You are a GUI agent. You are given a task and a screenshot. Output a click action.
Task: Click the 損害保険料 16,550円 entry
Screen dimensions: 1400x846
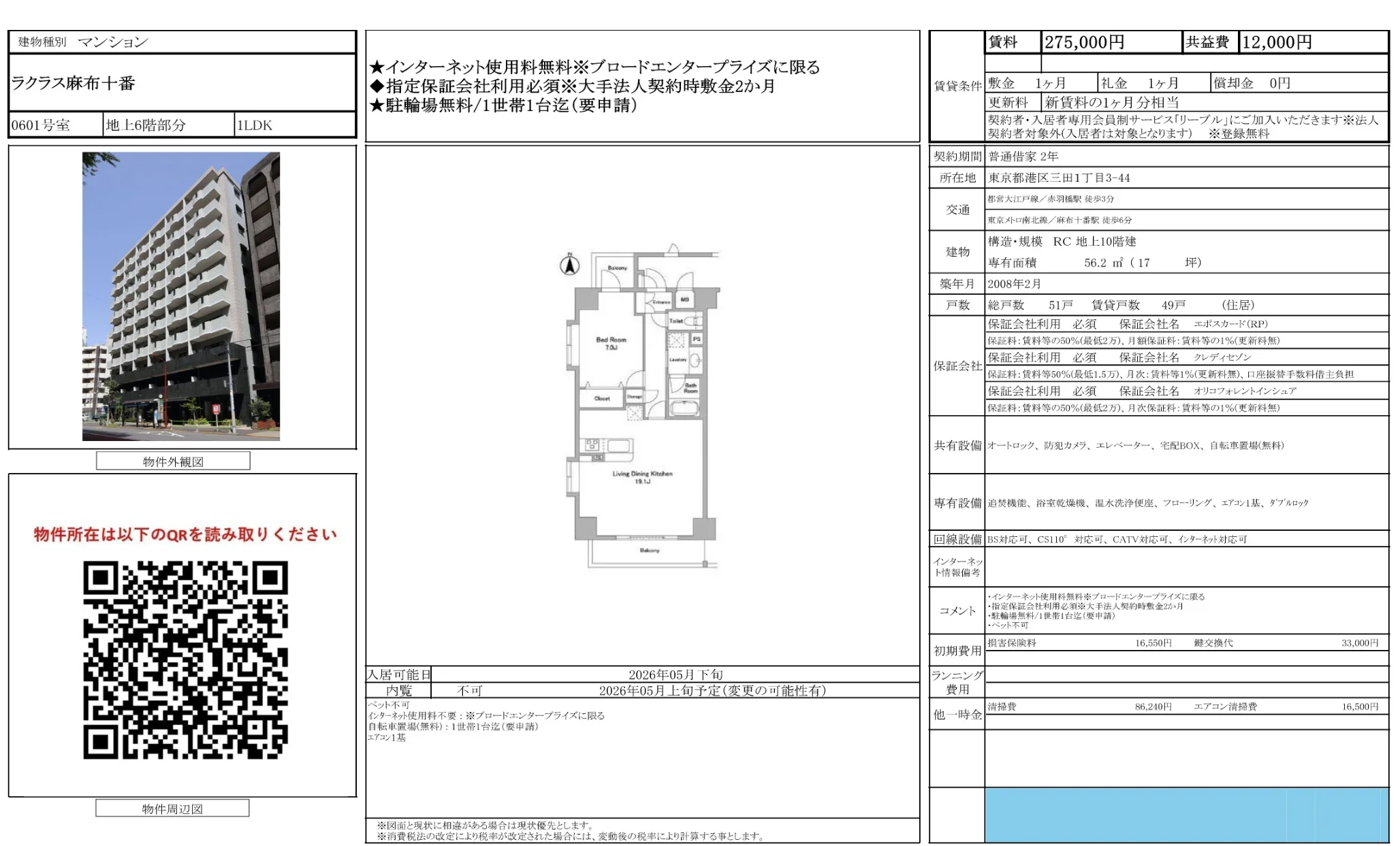pos(1079,642)
